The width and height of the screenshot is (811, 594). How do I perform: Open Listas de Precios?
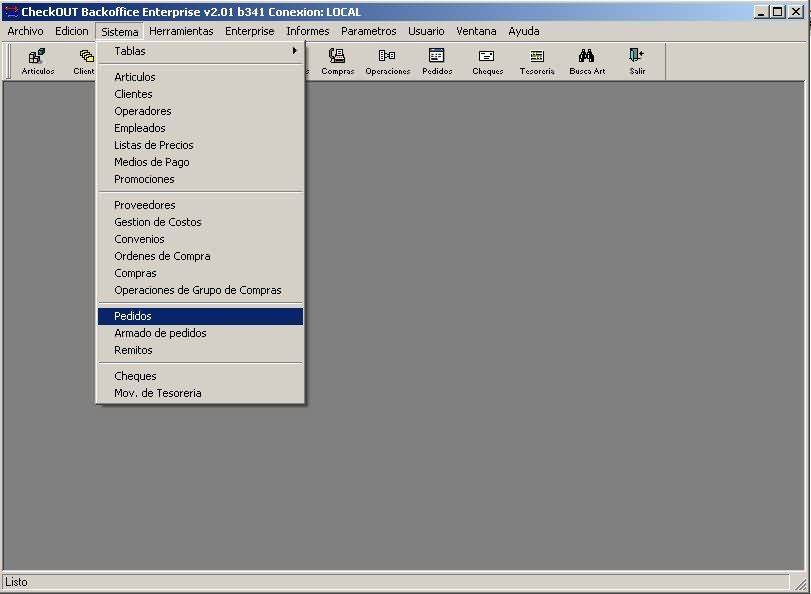coord(200,145)
